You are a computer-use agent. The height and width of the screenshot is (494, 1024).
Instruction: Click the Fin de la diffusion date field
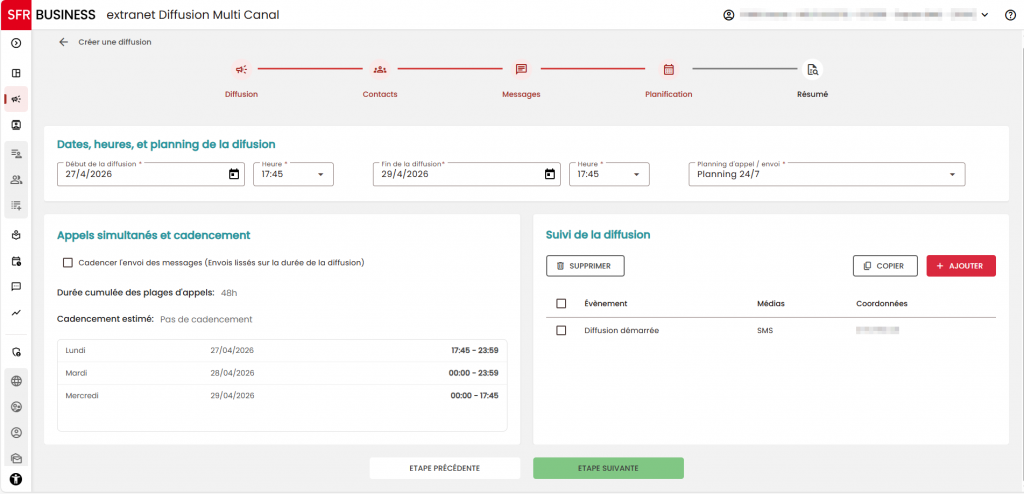click(467, 174)
